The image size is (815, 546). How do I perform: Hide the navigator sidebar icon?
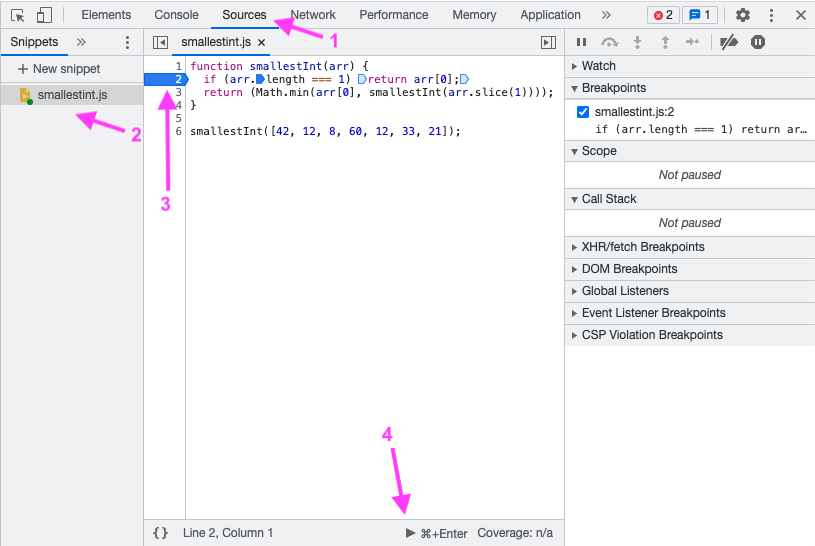tap(160, 42)
